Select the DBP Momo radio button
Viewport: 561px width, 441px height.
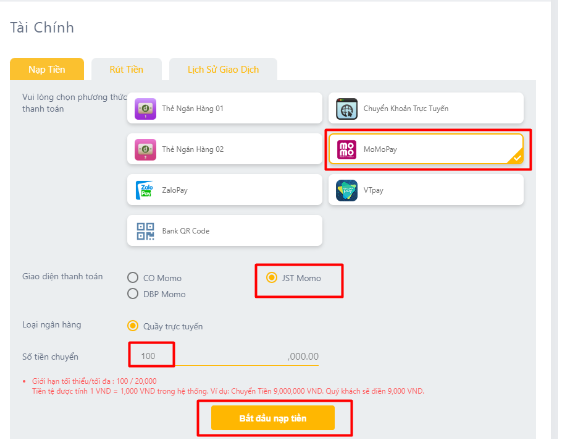[x=133, y=294]
